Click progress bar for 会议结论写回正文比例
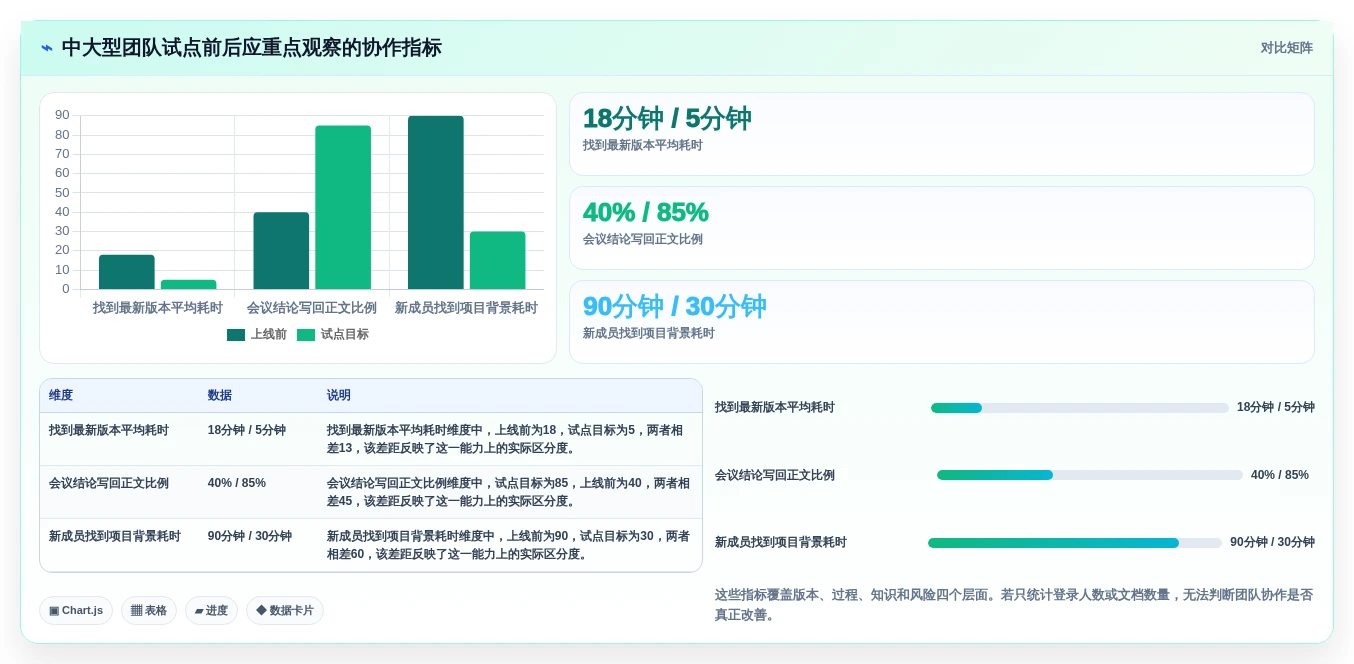 pos(1090,475)
